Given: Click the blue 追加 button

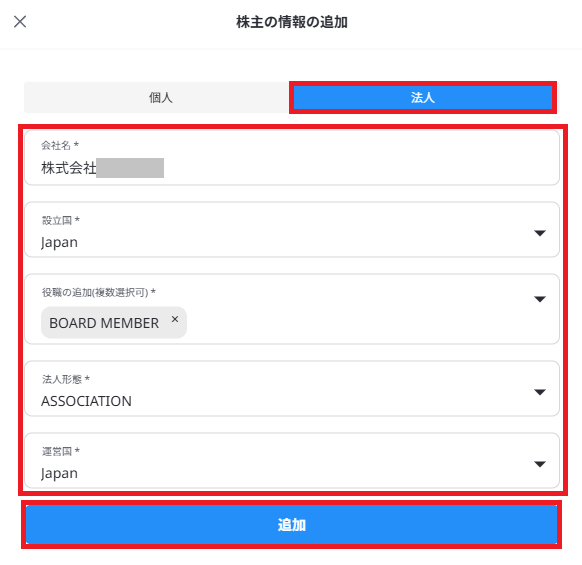Looking at the screenshot, I should pyautogui.click(x=291, y=525).
